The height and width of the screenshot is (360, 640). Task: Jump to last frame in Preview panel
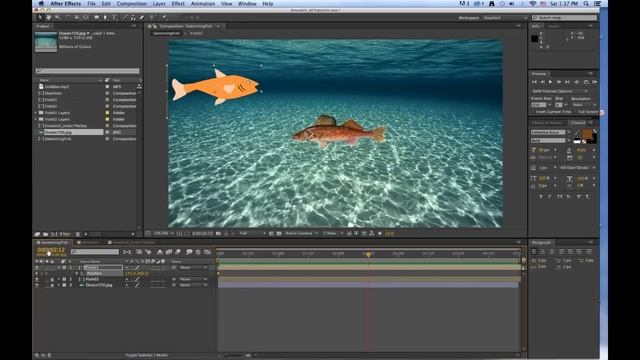567,82
